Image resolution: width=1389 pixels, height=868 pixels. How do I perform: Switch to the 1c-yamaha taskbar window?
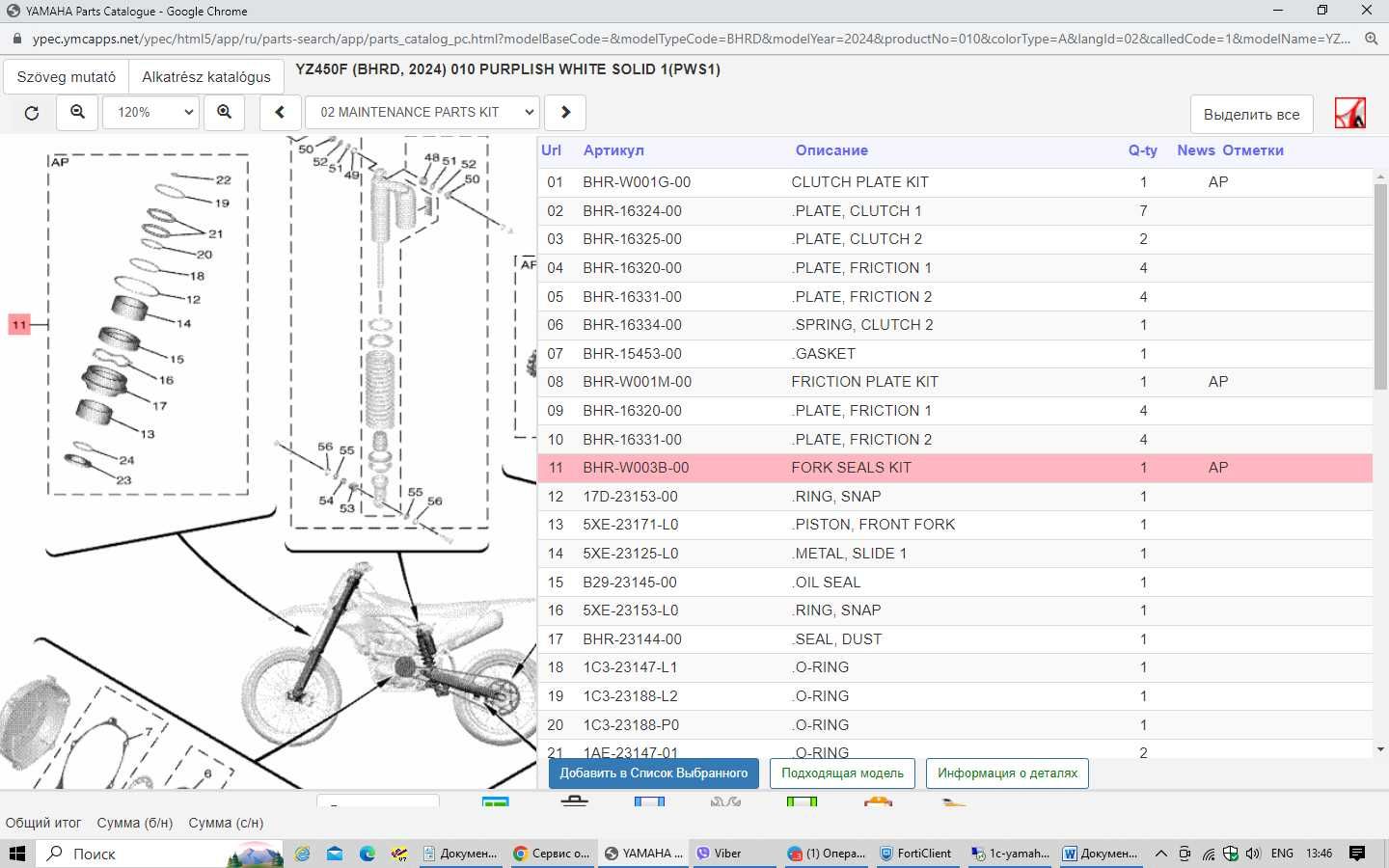point(1008,854)
